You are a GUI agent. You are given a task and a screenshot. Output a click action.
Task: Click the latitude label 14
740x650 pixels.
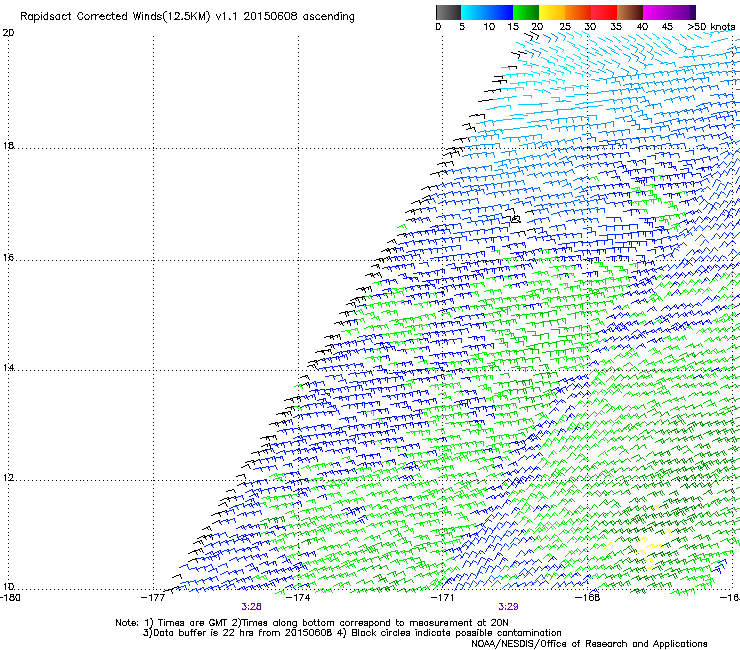tap(8, 368)
